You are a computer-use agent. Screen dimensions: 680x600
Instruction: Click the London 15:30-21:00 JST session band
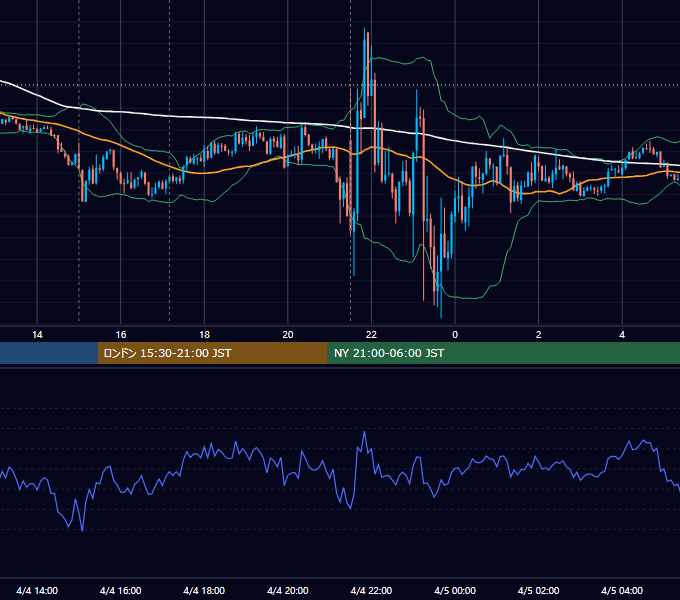click(212, 353)
